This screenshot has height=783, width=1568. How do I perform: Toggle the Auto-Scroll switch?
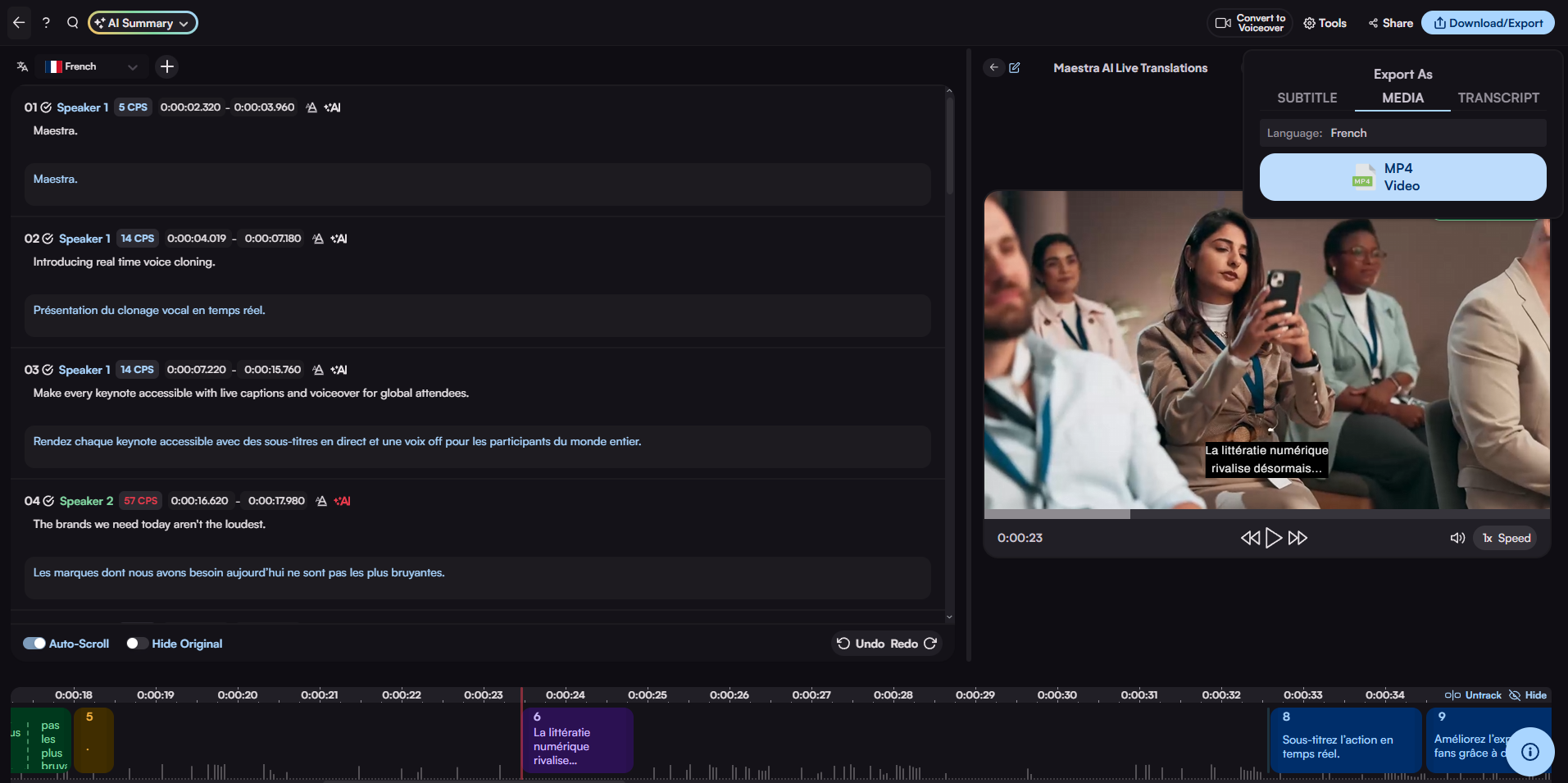pyautogui.click(x=34, y=644)
